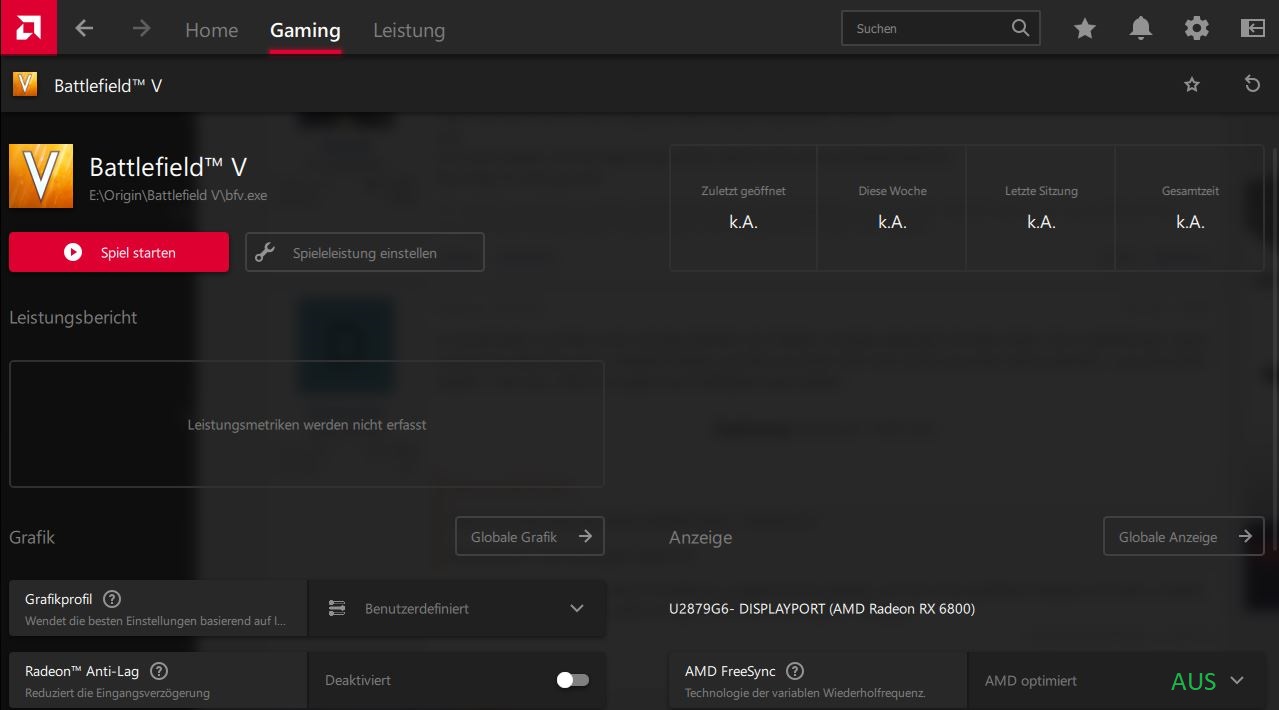Click the Battlefield V title in header bar
Viewport: 1279px width, 710px height.
pos(108,86)
